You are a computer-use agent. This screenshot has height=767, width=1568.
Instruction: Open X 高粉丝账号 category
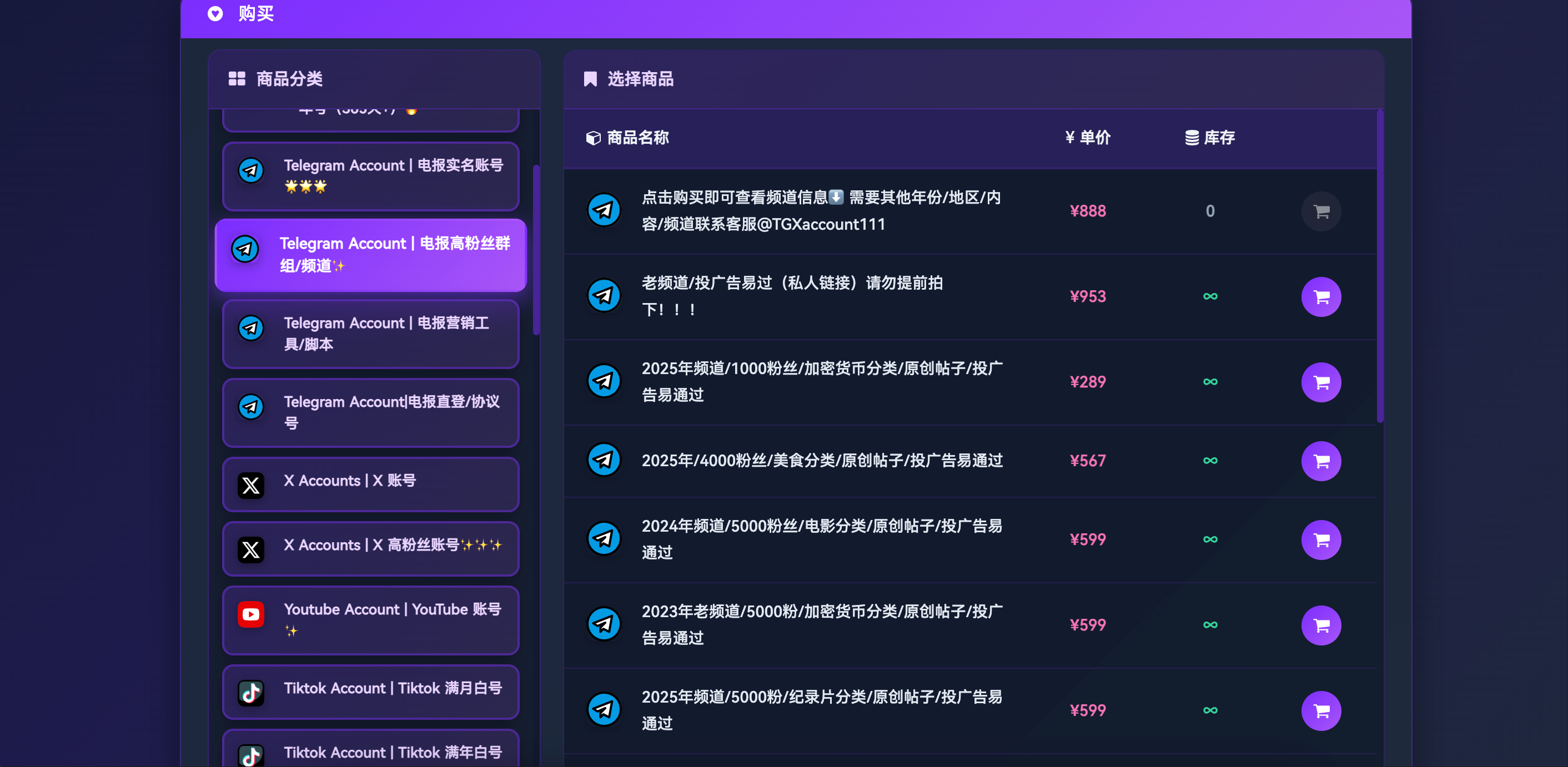[x=370, y=549]
